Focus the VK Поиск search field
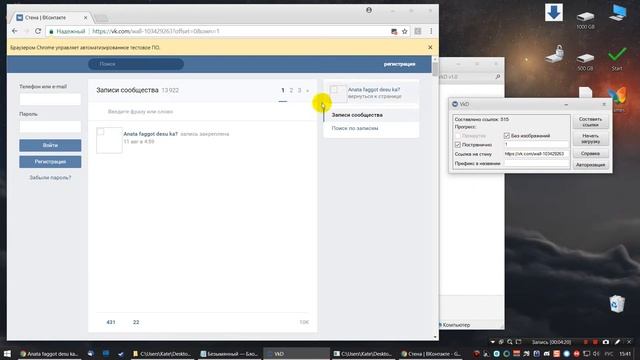The height and width of the screenshot is (360, 640). [136, 64]
